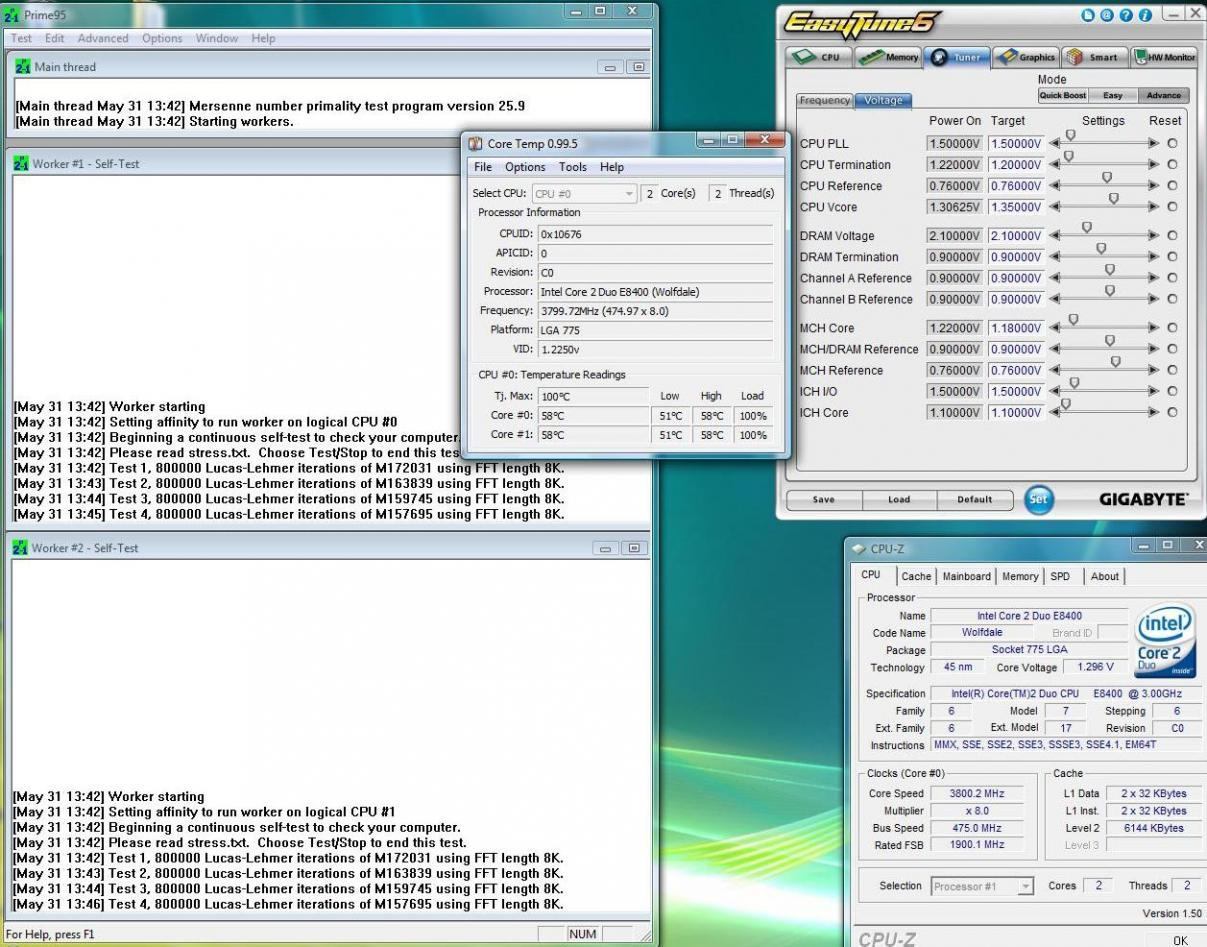Screen dimensions: 1207x947
Task: Click the @ icon in EasyTune6 header
Action: click(1107, 14)
